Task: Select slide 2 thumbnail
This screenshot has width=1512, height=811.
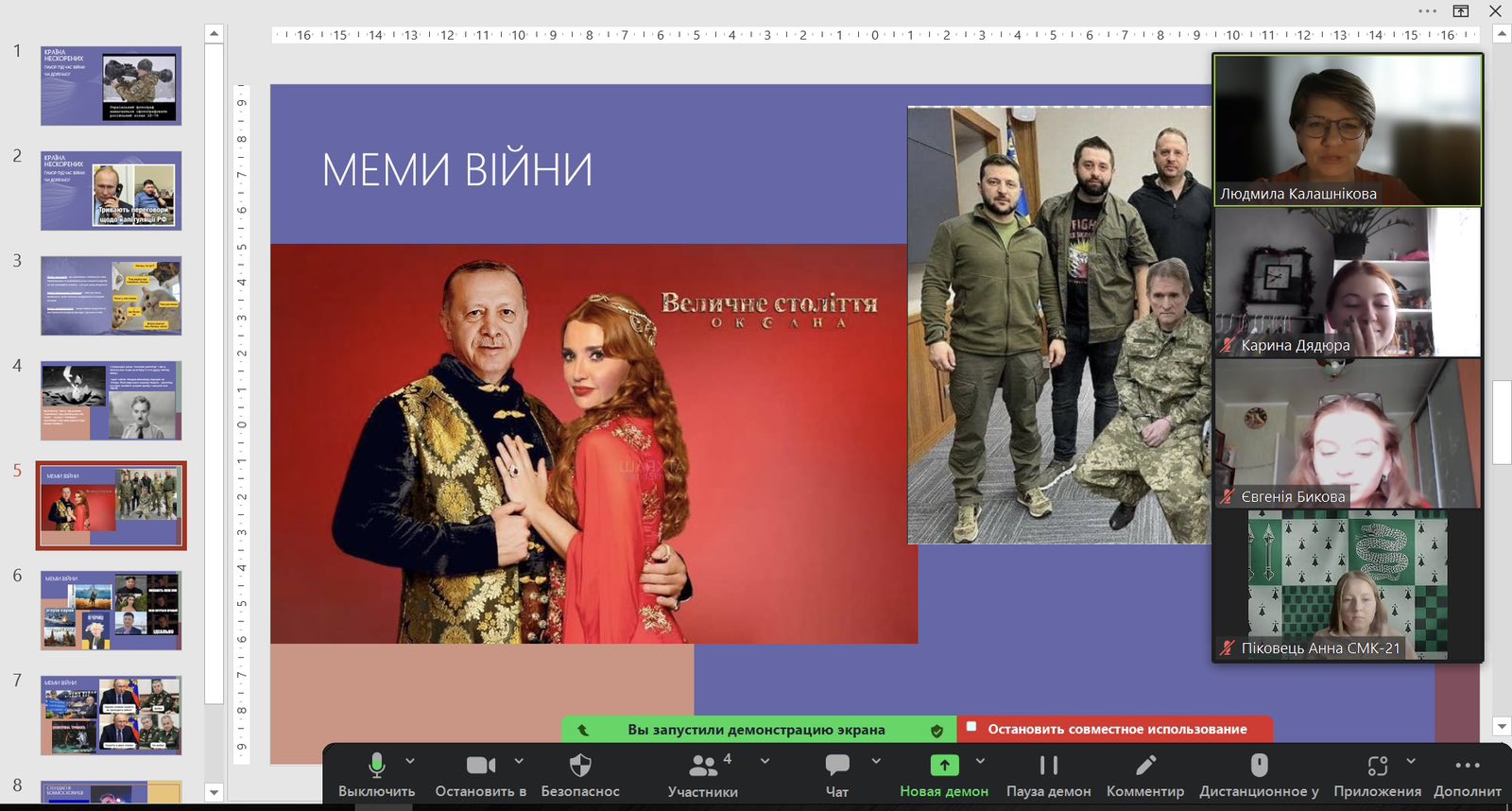Action: [111, 191]
